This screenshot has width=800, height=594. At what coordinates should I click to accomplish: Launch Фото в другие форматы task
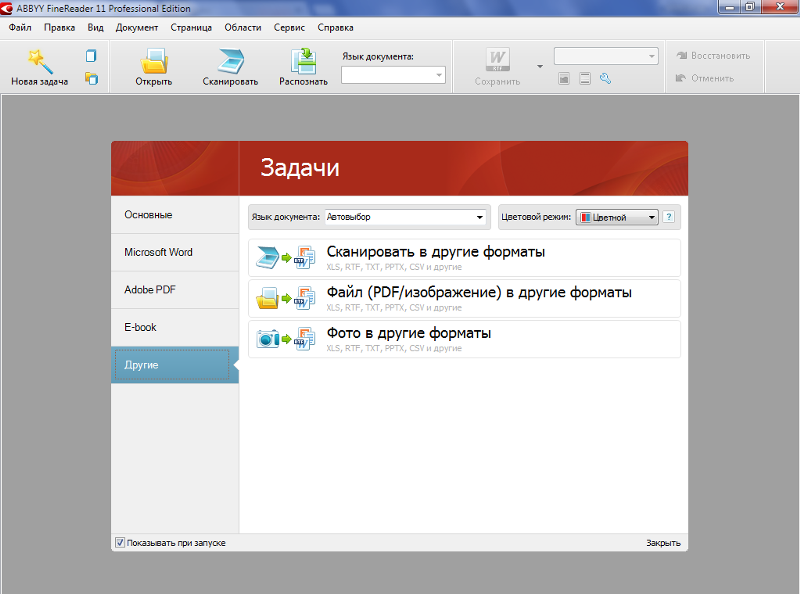click(464, 339)
